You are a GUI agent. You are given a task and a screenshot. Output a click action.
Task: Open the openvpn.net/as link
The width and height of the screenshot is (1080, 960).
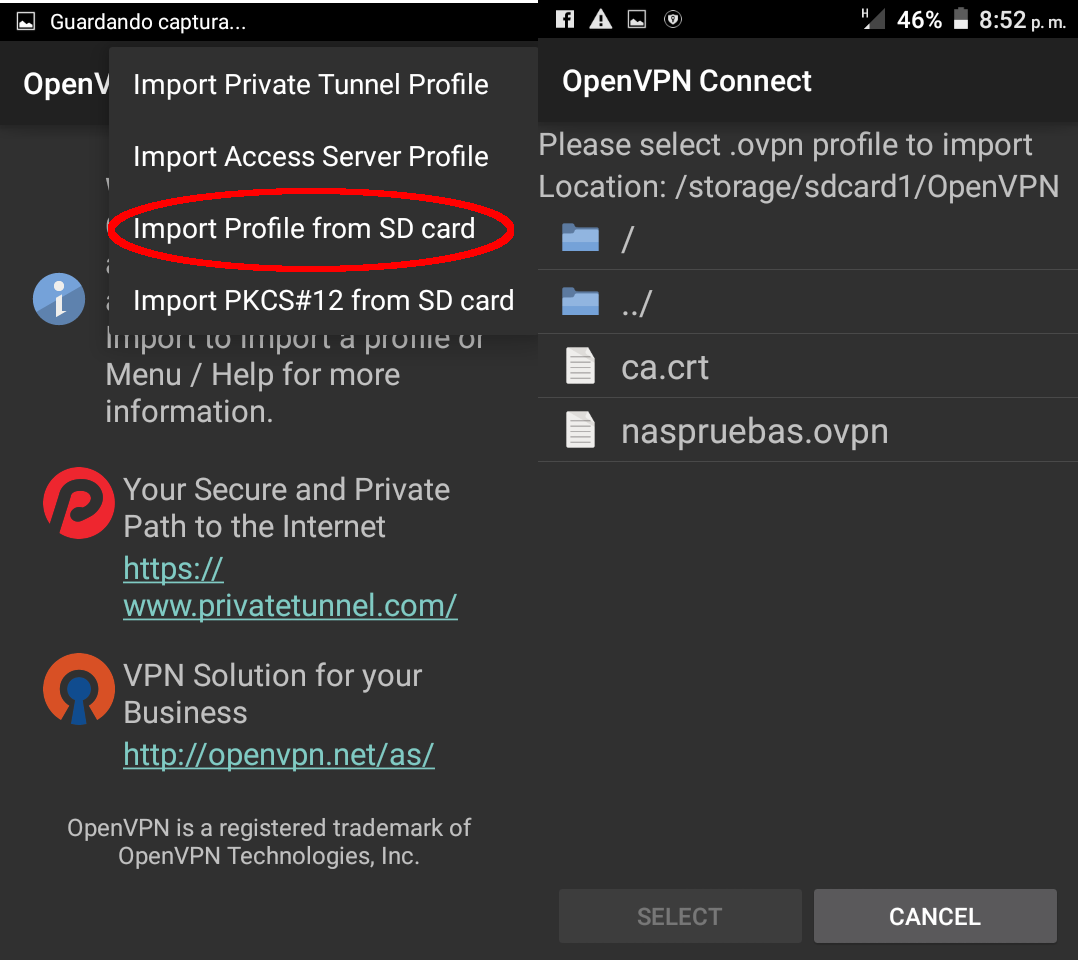pyautogui.click(x=279, y=755)
